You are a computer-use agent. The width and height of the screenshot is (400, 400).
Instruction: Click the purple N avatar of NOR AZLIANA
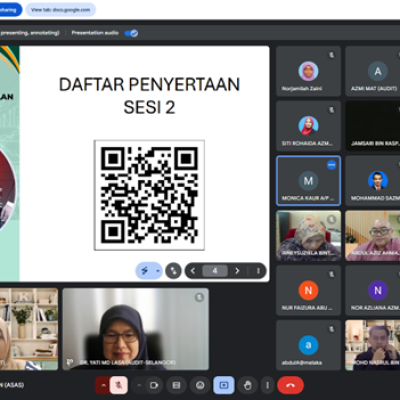click(378, 290)
